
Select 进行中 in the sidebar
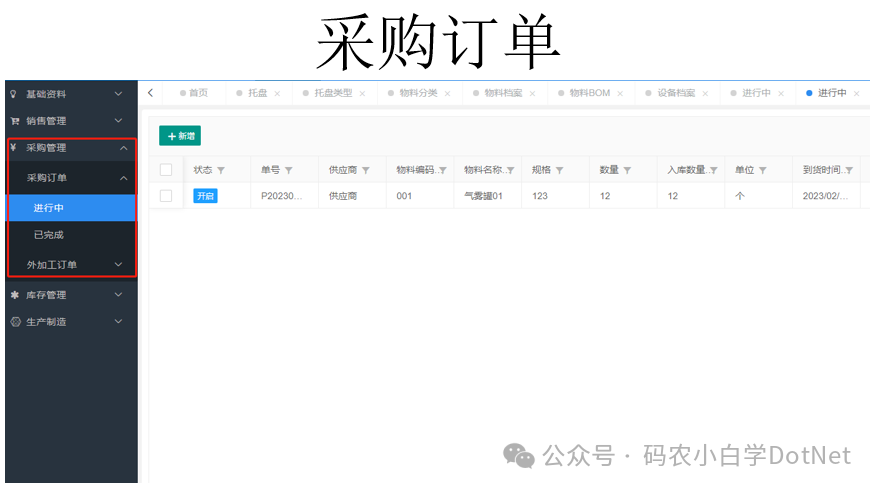coord(71,208)
